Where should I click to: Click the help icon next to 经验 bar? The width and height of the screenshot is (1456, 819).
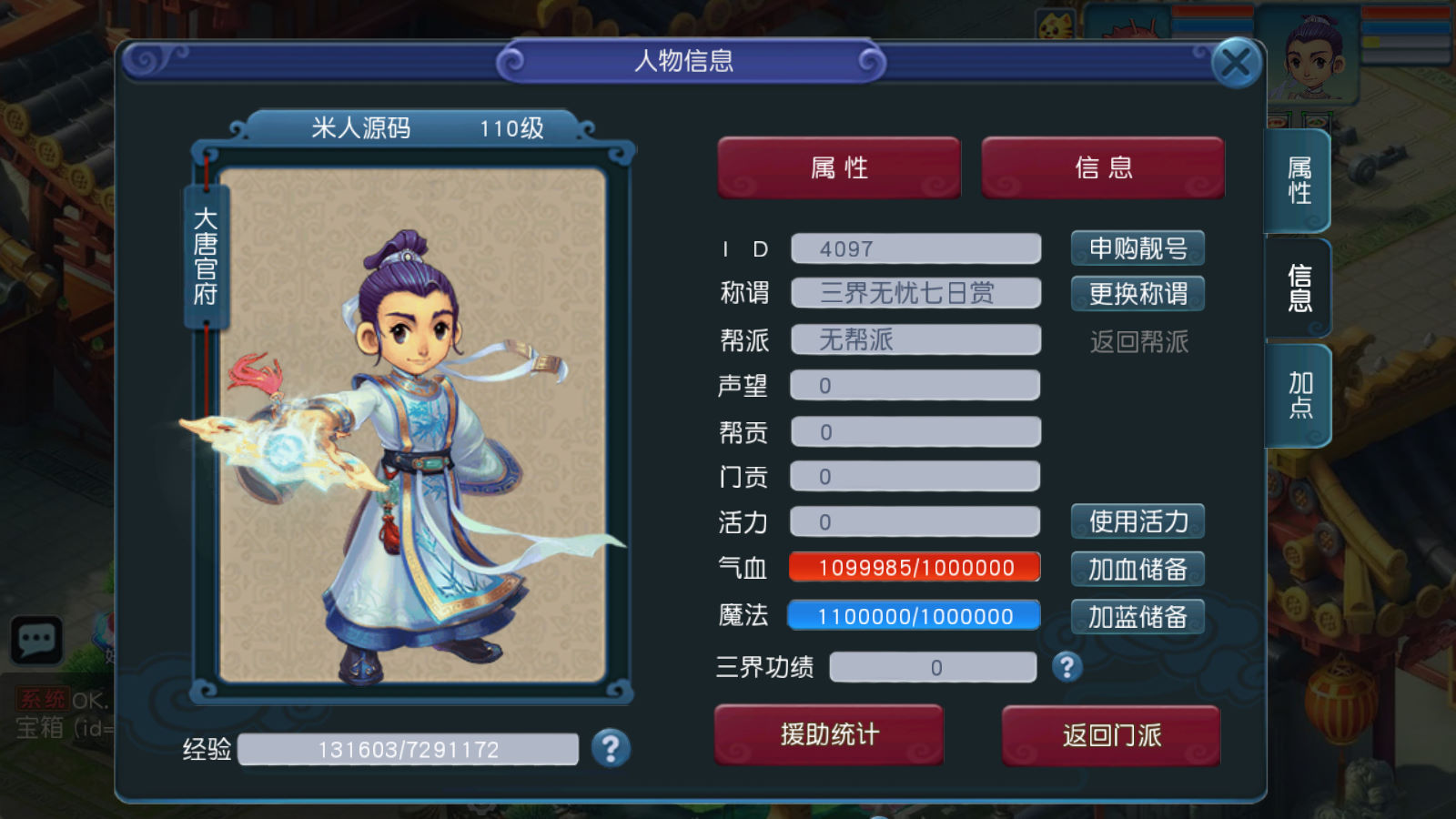[611, 748]
